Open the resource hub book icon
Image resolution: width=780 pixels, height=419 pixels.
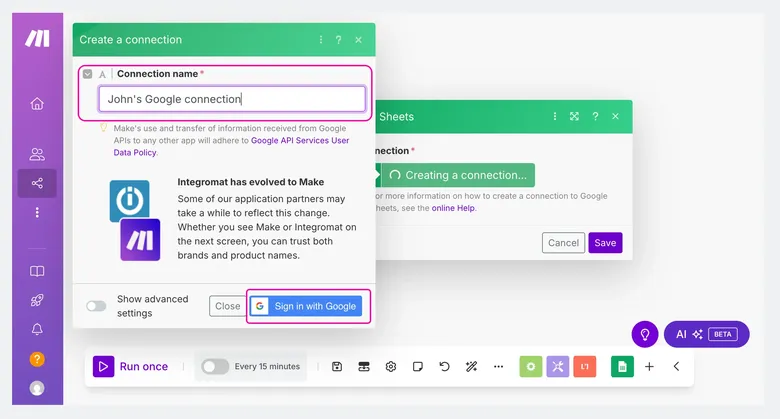[x=37, y=271]
